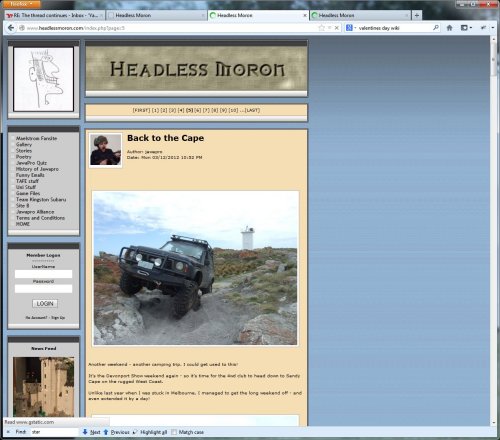Open the 4WD lighthouse photo
Screen dimensions: 500x440
pos(195,268)
